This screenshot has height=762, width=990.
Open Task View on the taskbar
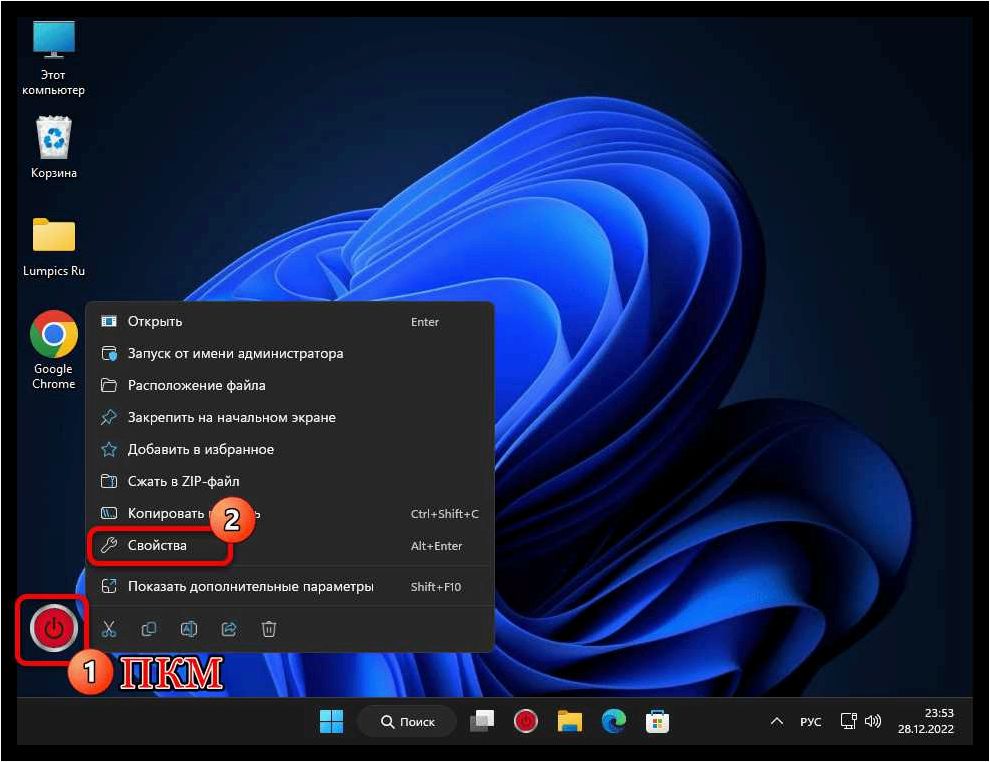coord(482,721)
